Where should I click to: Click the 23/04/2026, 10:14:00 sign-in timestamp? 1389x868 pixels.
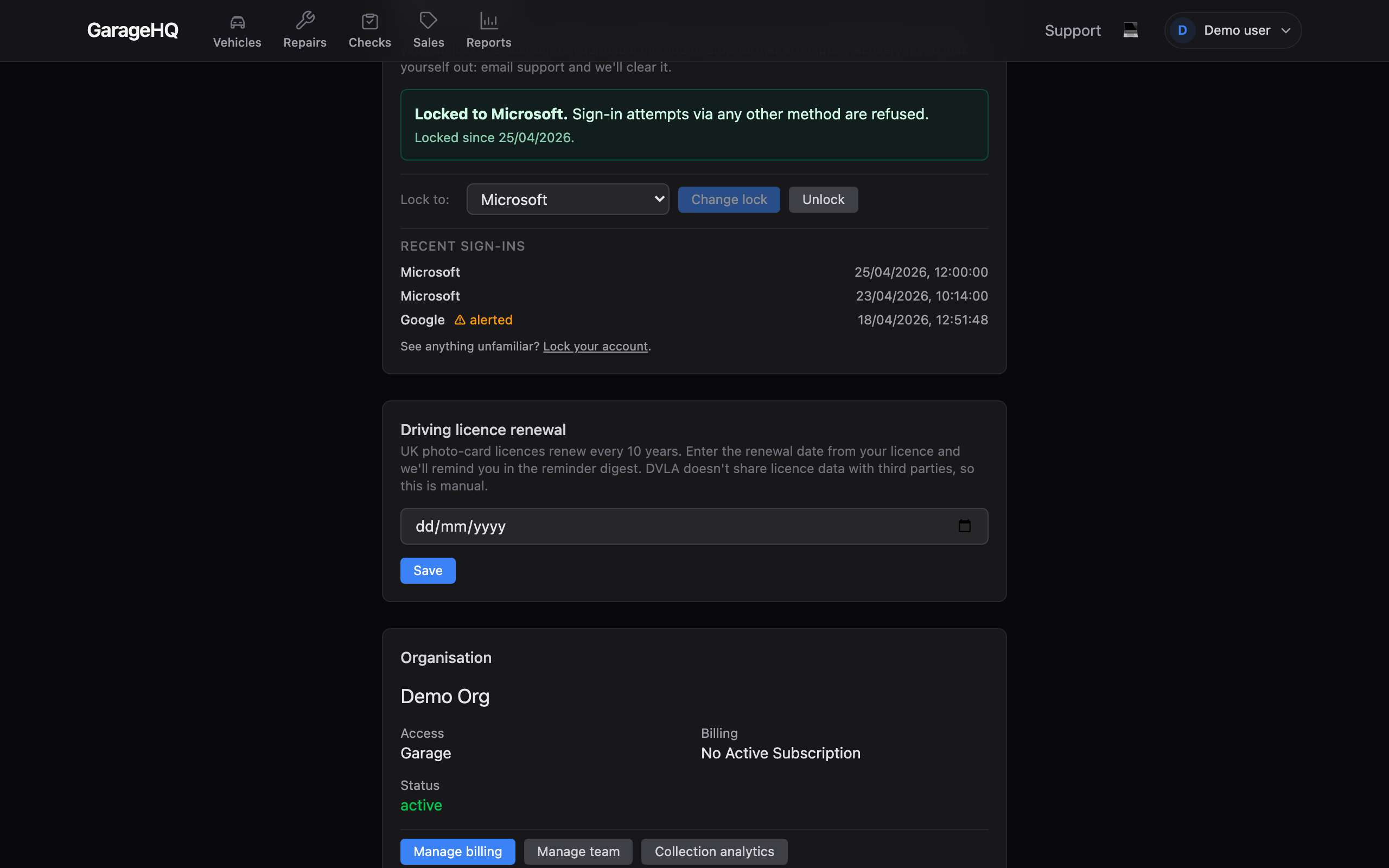point(922,296)
